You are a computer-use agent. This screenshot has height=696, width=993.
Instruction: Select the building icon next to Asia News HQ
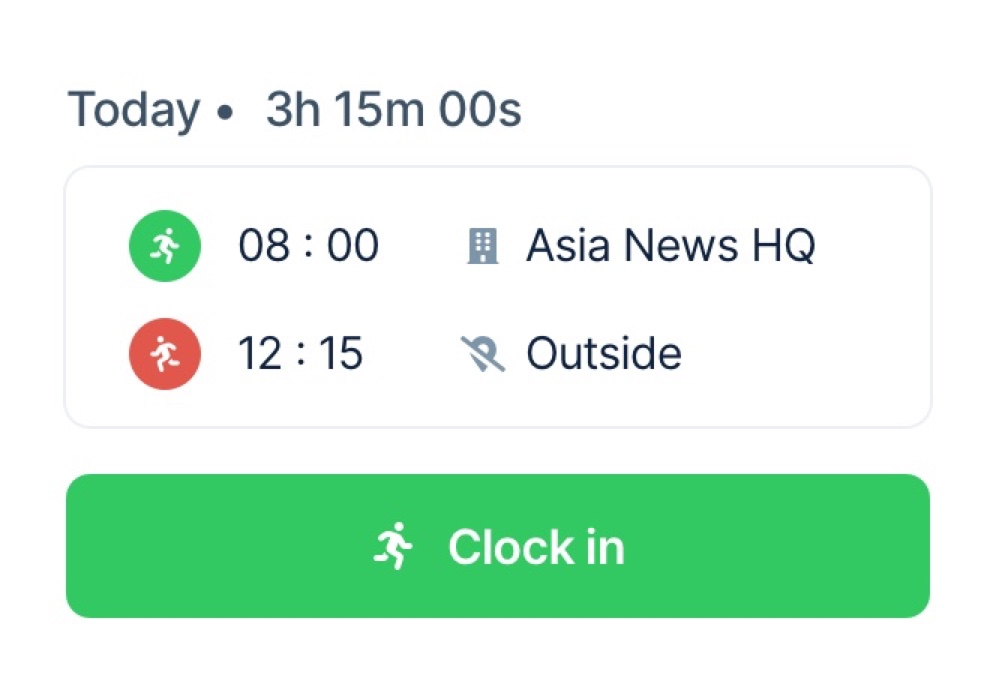[x=486, y=245]
